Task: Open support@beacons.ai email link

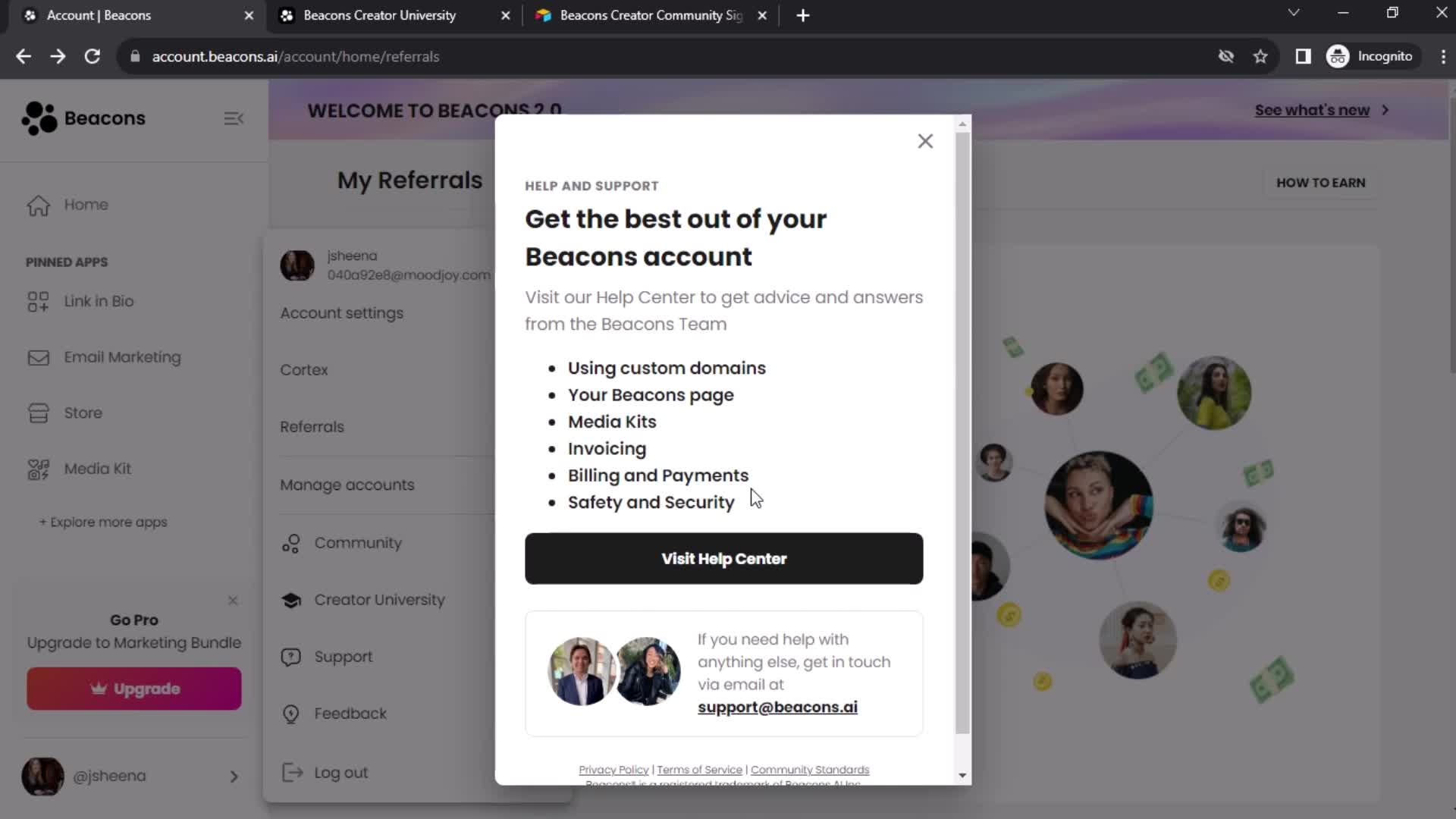Action: [x=777, y=707]
